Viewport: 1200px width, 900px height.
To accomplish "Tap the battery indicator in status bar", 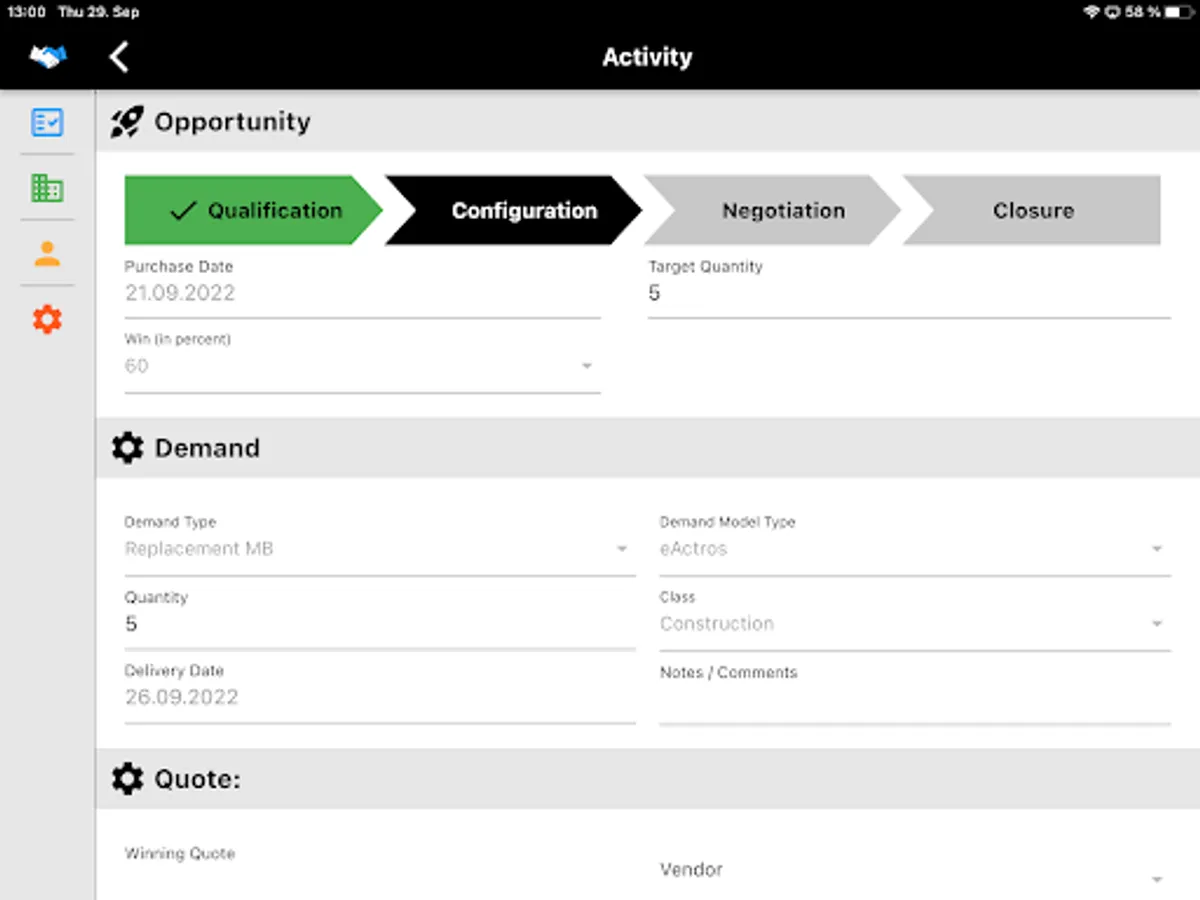I will pos(1179,12).
